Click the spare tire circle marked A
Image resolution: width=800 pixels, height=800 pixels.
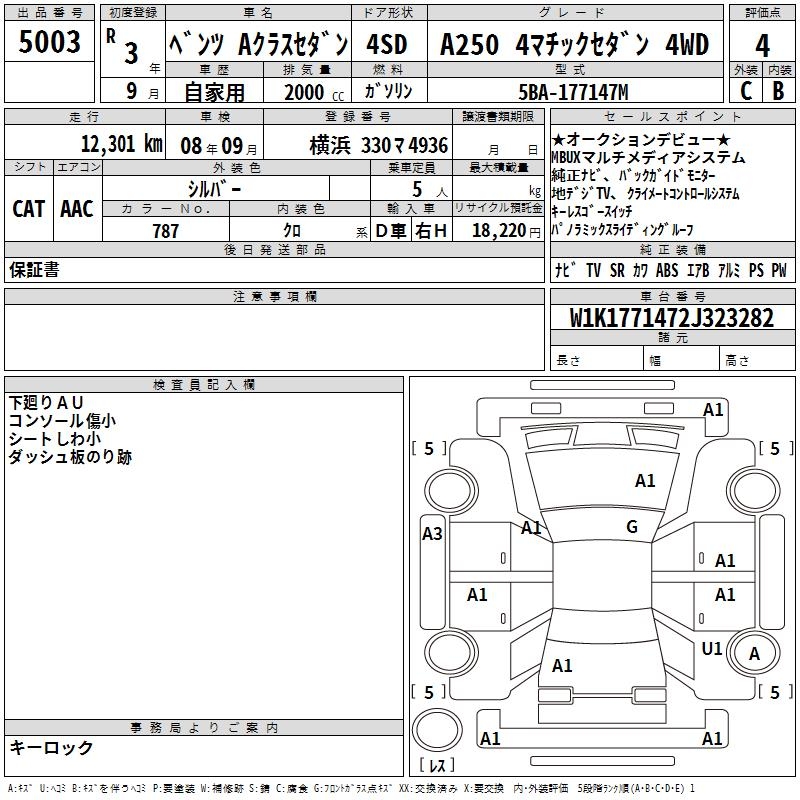pyautogui.click(x=755, y=653)
